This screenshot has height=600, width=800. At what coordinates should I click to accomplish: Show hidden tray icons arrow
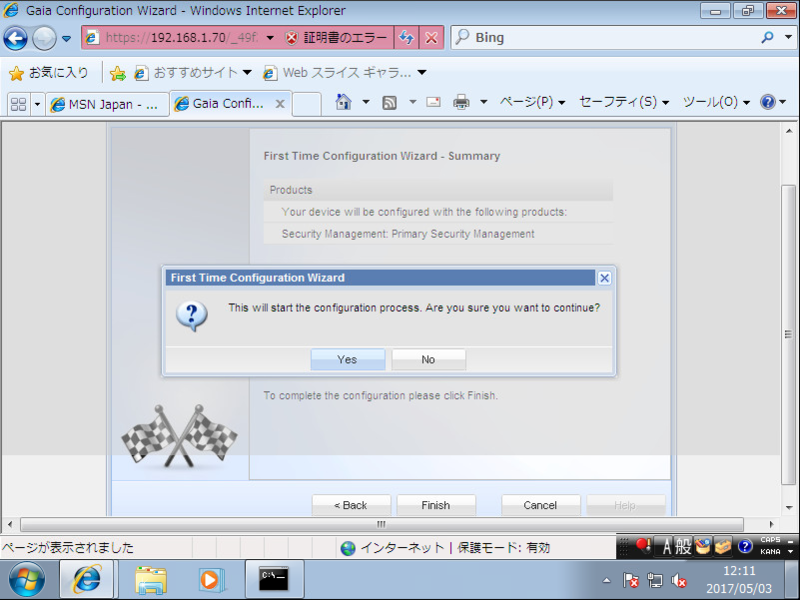tap(607, 580)
